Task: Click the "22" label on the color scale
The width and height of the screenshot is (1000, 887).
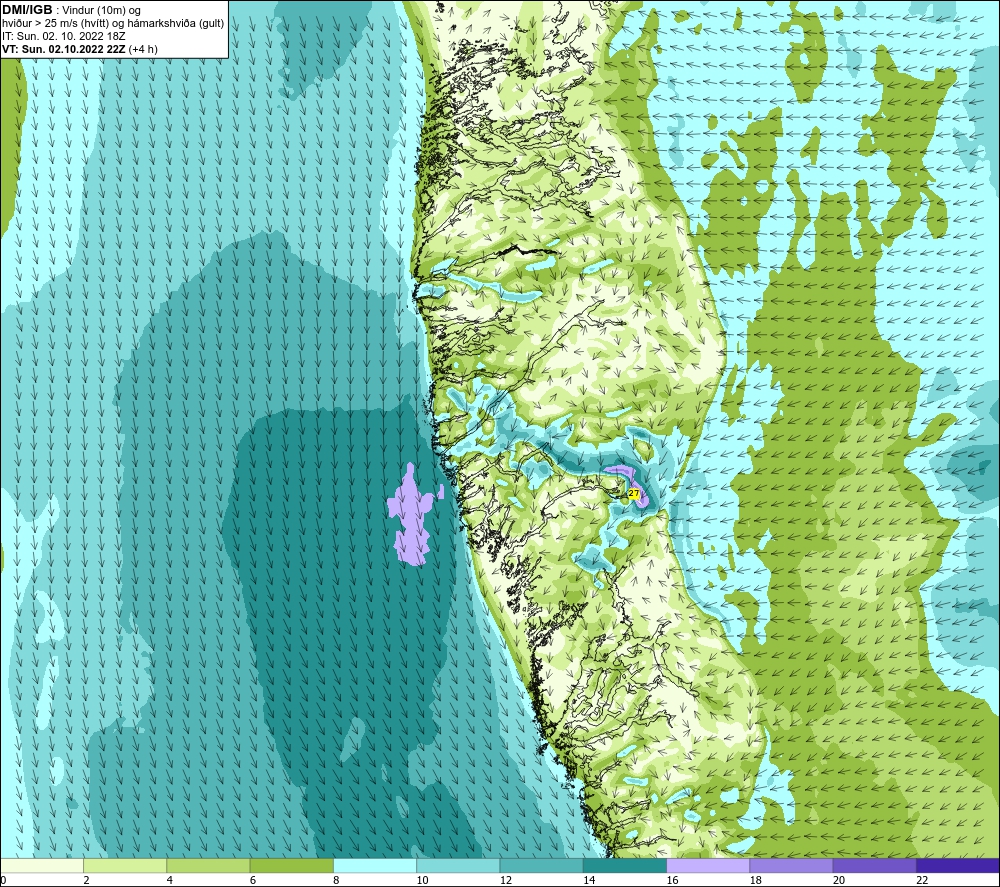Action: tap(922, 880)
